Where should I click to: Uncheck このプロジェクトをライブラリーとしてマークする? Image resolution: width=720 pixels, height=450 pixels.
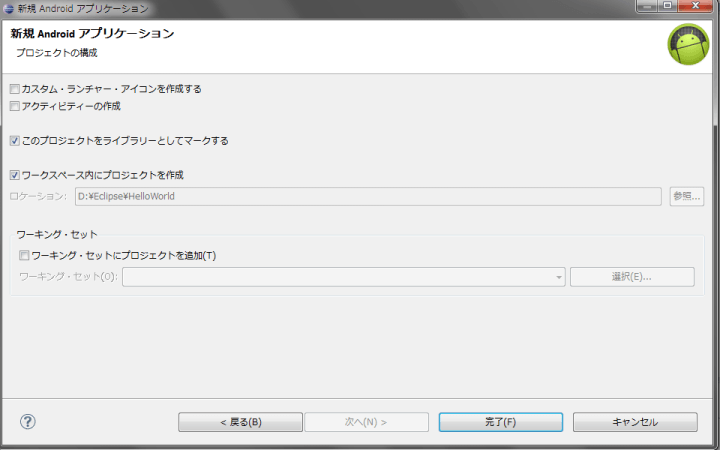pyautogui.click(x=15, y=141)
